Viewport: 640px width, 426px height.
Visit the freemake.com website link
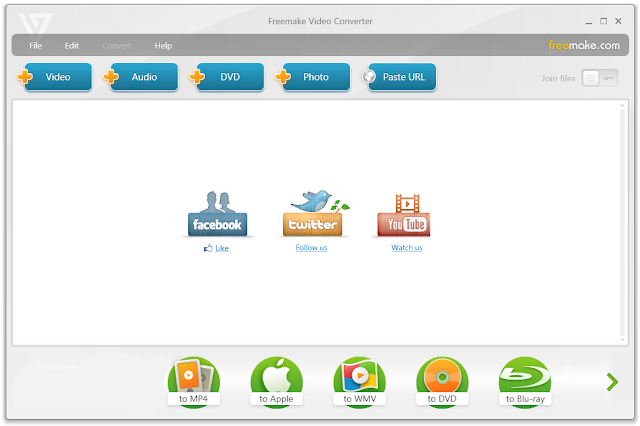click(584, 45)
